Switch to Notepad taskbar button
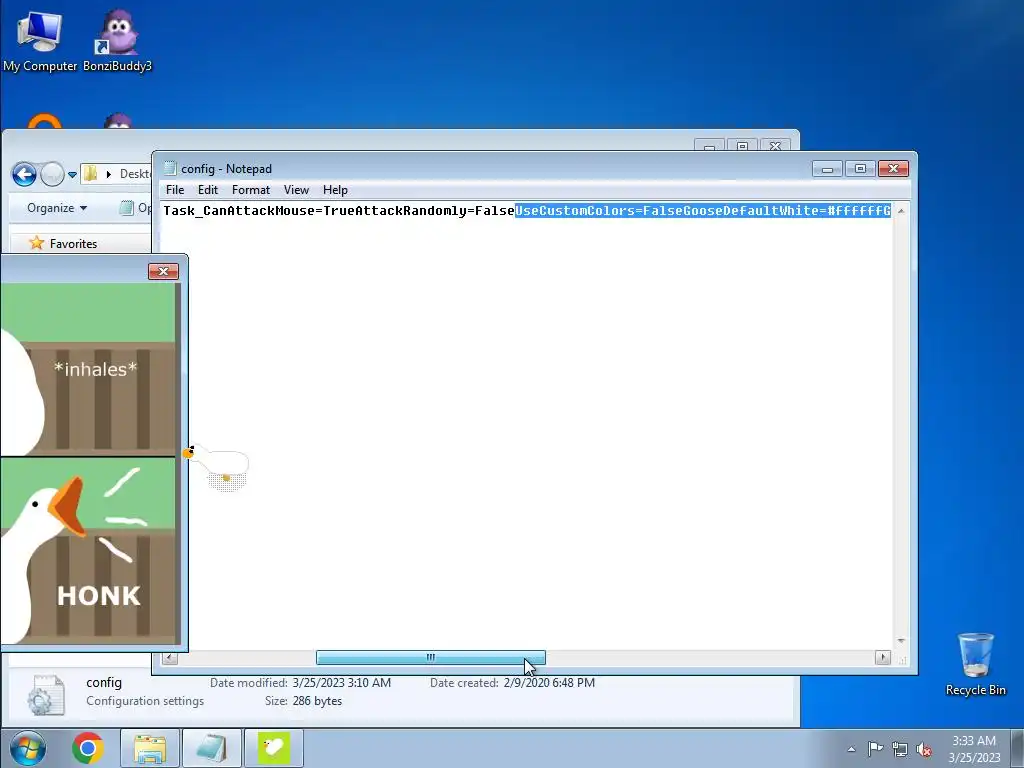This screenshot has height=768, width=1024. pyautogui.click(x=212, y=748)
